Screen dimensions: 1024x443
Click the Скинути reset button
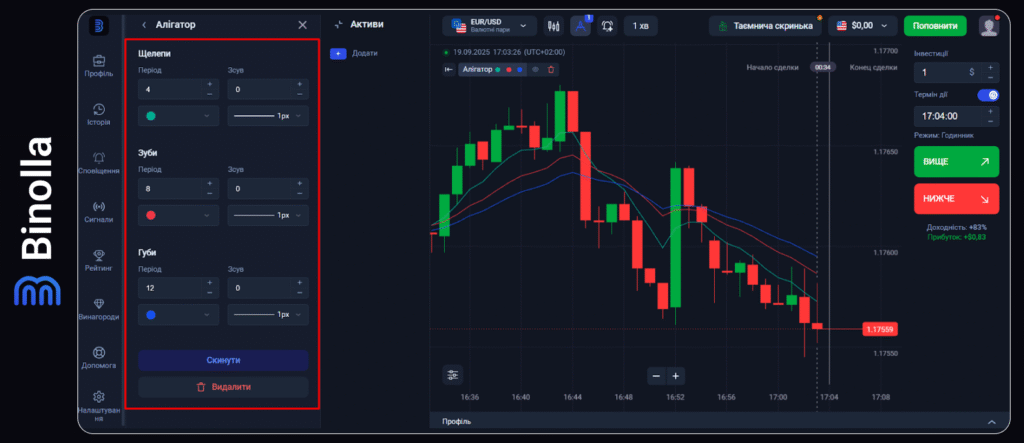click(x=223, y=360)
